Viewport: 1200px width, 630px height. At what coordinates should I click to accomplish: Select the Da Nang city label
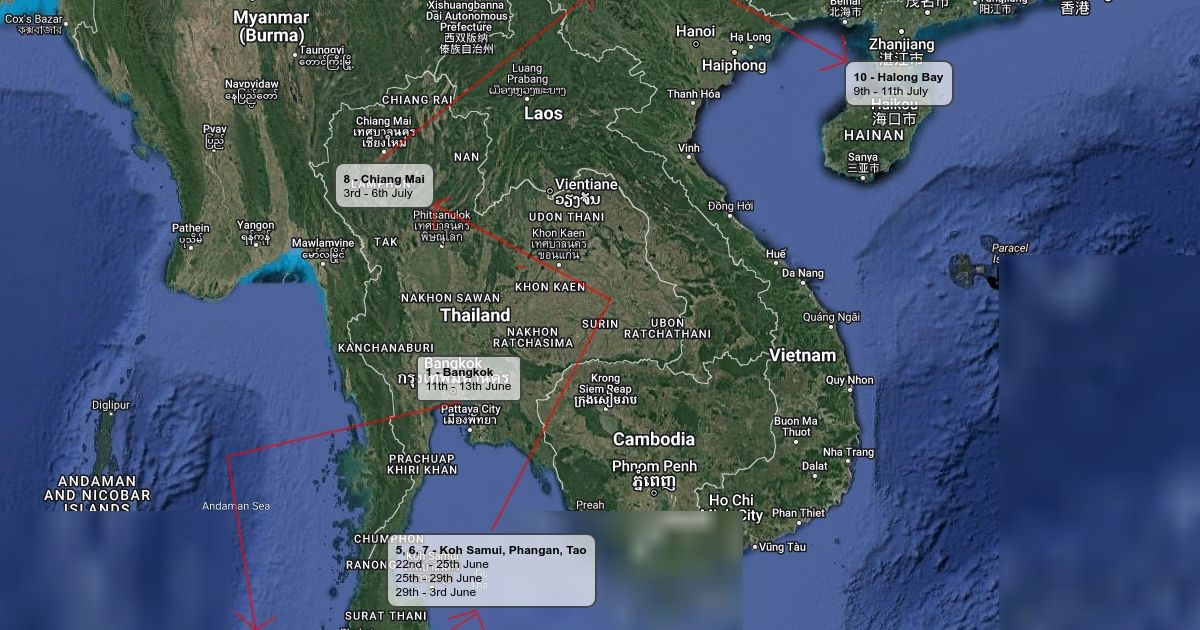pyautogui.click(x=803, y=273)
